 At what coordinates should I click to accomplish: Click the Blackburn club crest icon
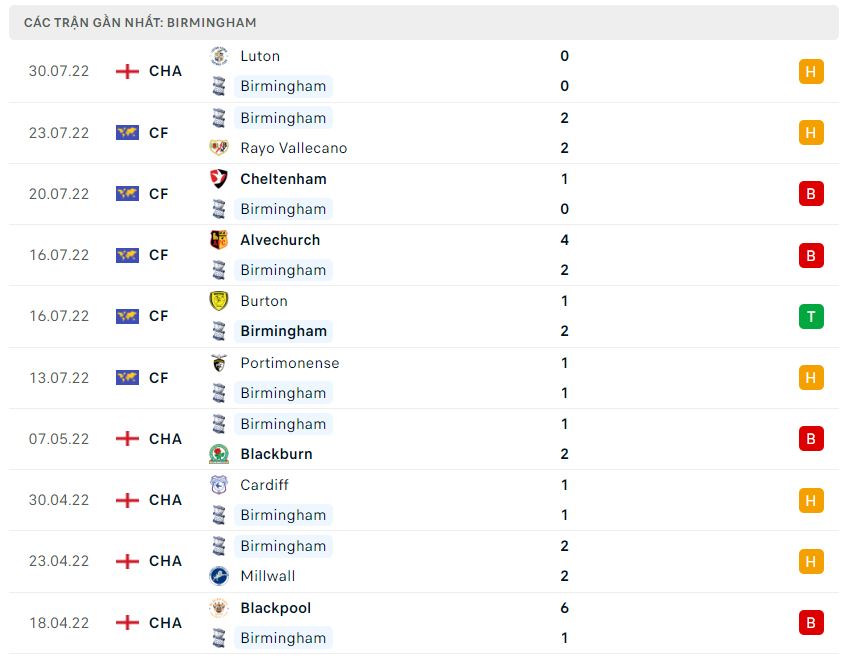(x=219, y=454)
